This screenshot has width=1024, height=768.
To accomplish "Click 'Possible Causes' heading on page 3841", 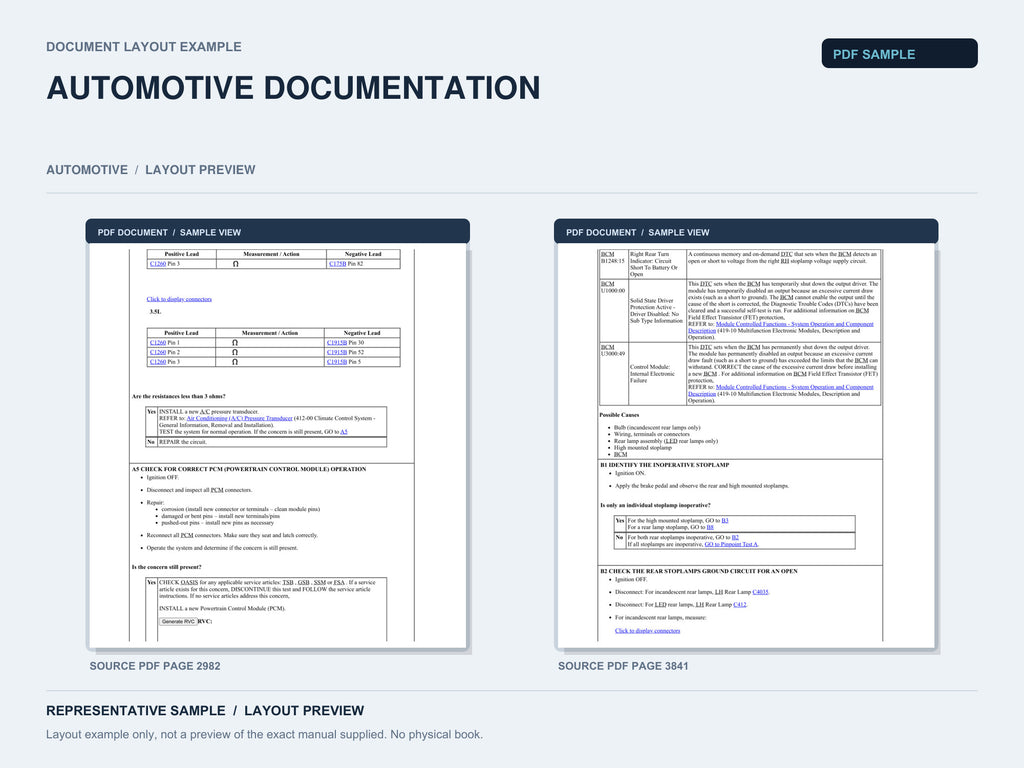I will coord(619,415).
